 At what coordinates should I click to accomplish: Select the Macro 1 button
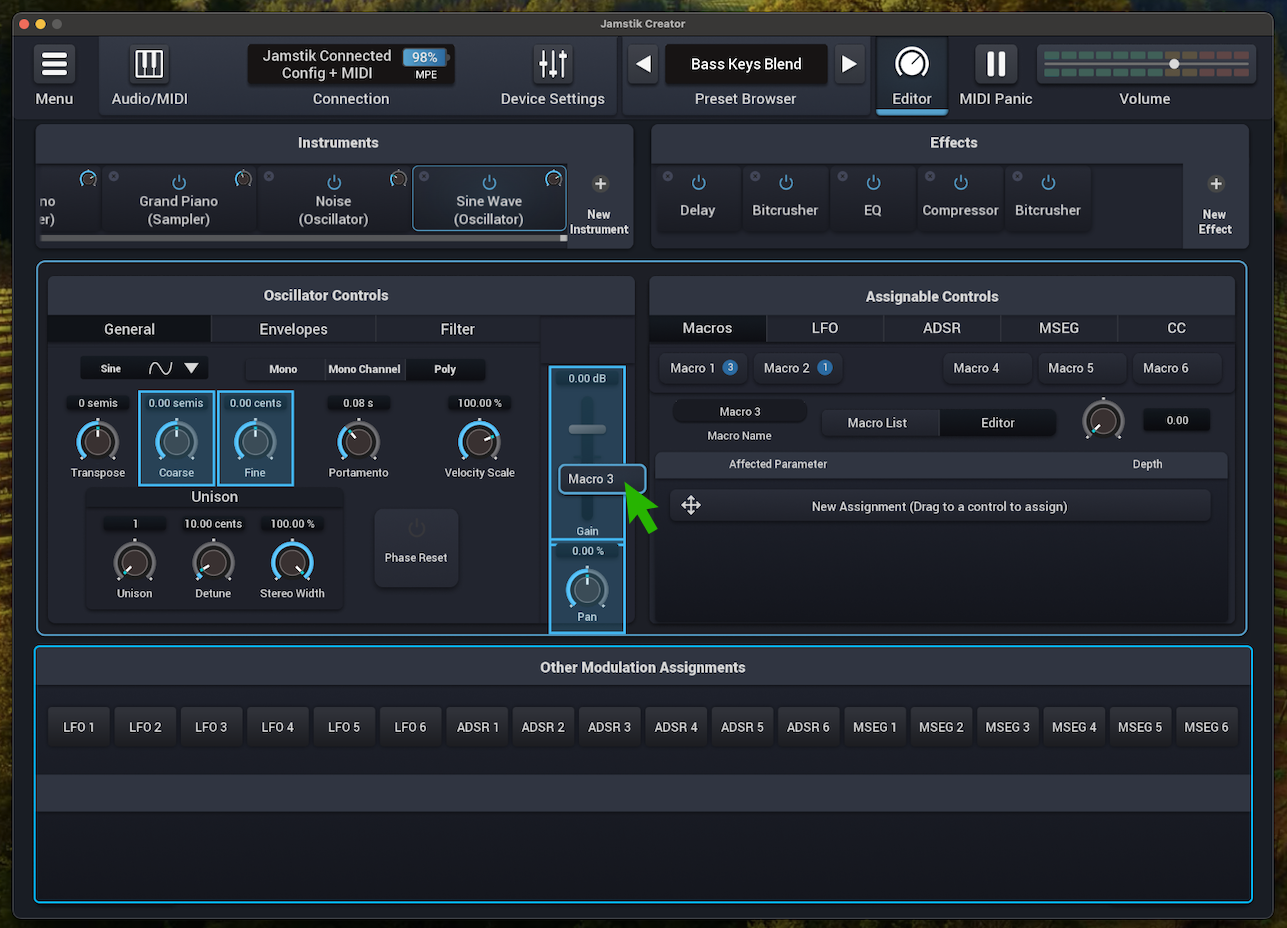(703, 368)
